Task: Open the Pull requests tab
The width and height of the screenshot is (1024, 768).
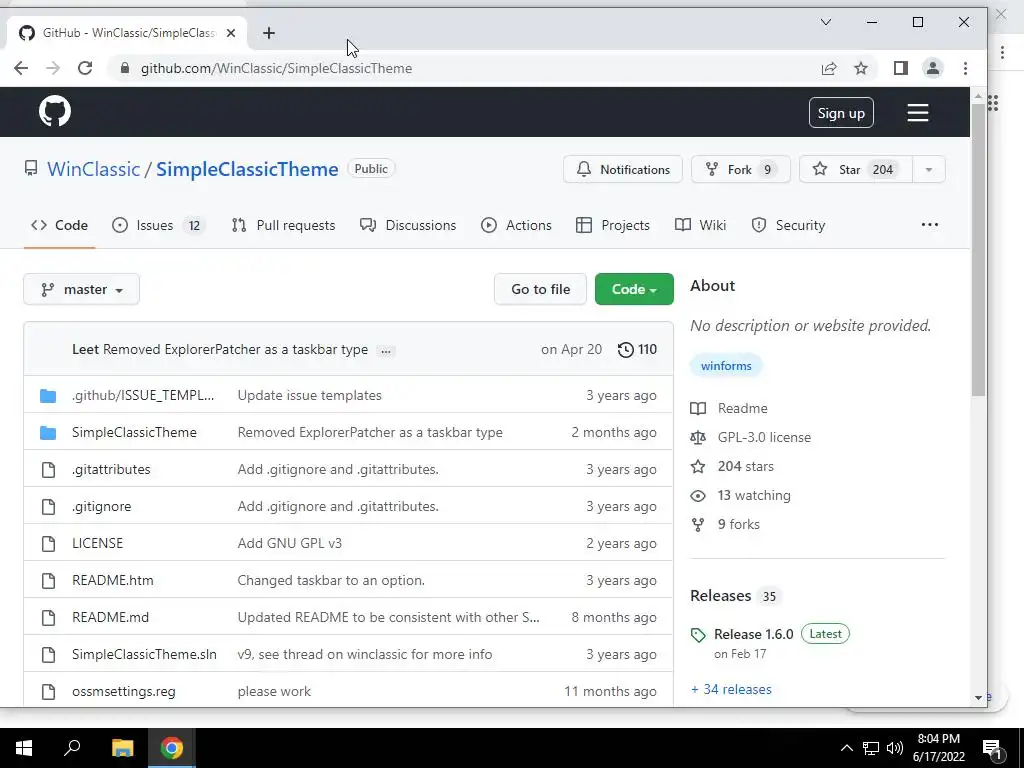Action: (x=283, y=225)
